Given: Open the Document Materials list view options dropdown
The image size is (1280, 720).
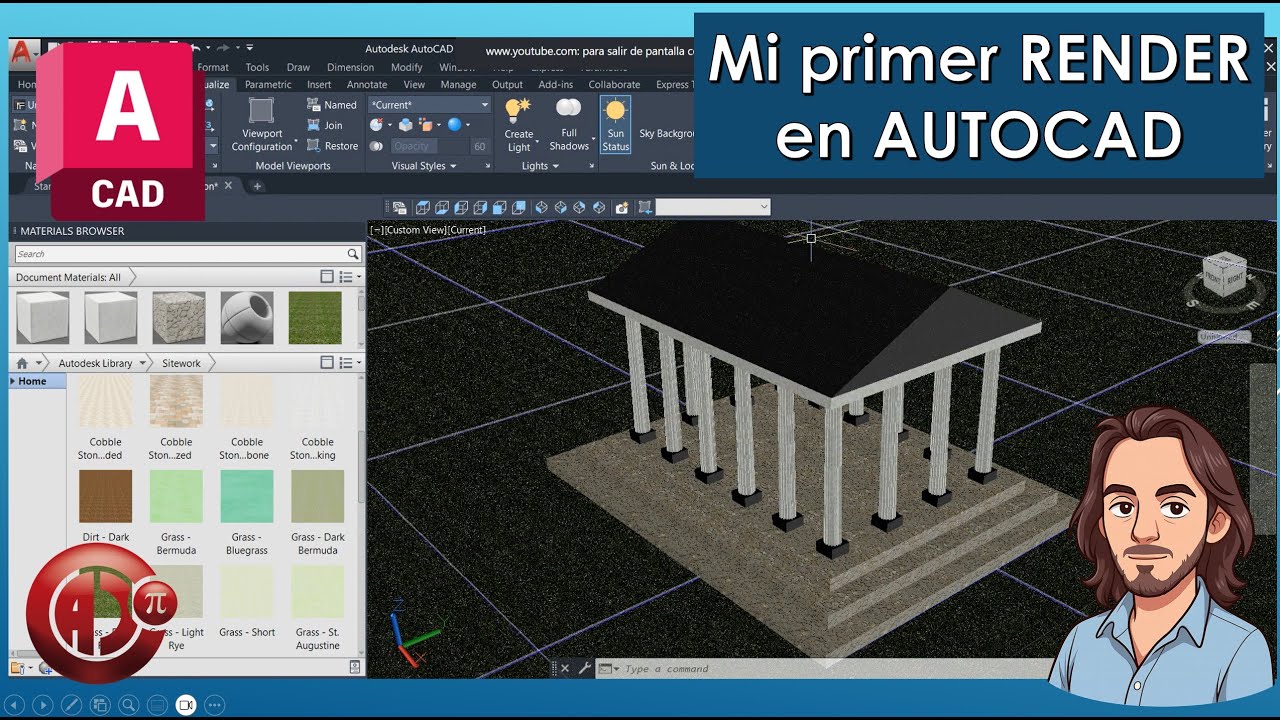Looking at the screenshot, I should click(349, 277).
